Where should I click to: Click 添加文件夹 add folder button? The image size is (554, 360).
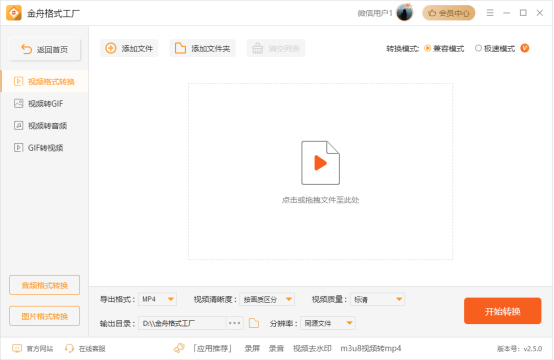pos(202,48)
